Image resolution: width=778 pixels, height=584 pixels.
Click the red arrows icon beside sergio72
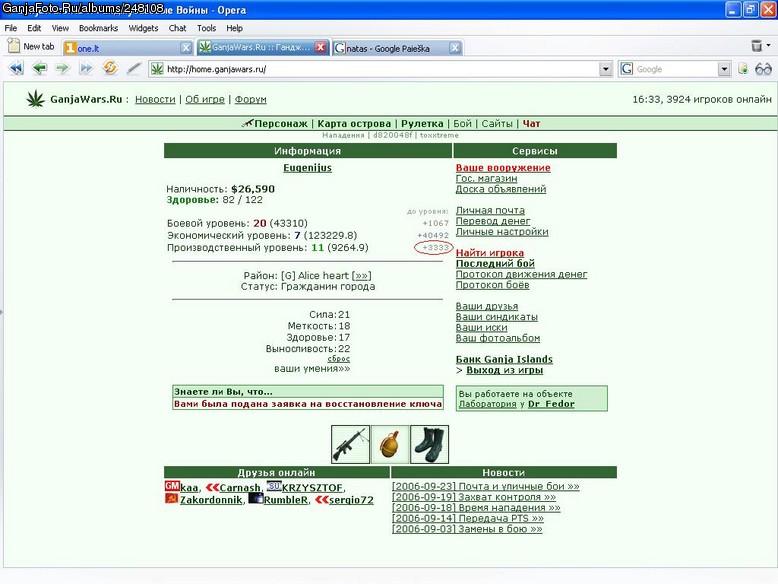pos(322,499)
